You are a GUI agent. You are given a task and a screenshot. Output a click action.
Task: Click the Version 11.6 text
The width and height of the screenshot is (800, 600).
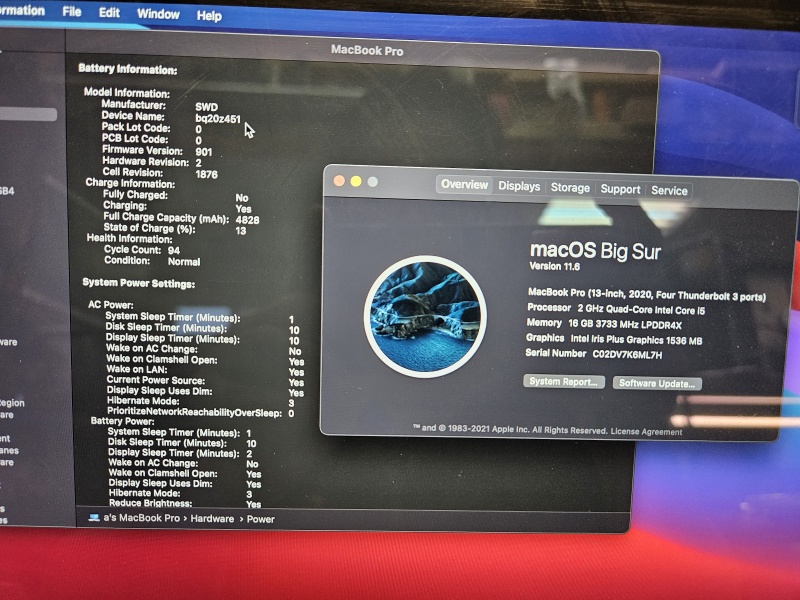coord(555,266)
